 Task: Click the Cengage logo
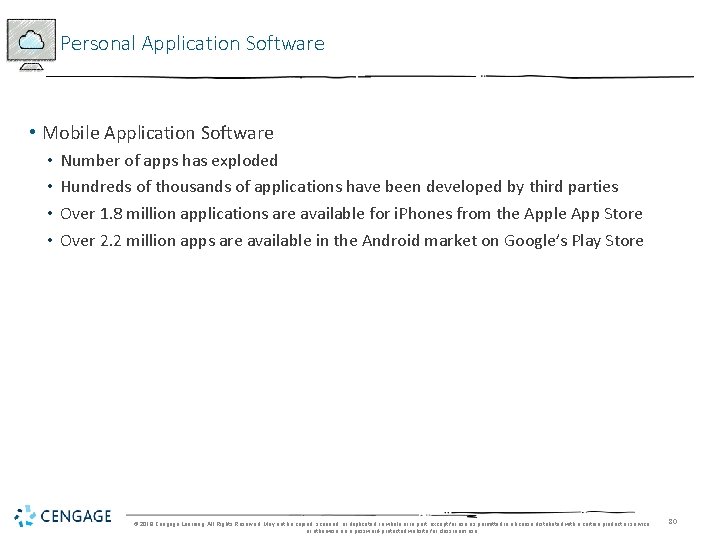pyautogui.click(x=63, y=516)
